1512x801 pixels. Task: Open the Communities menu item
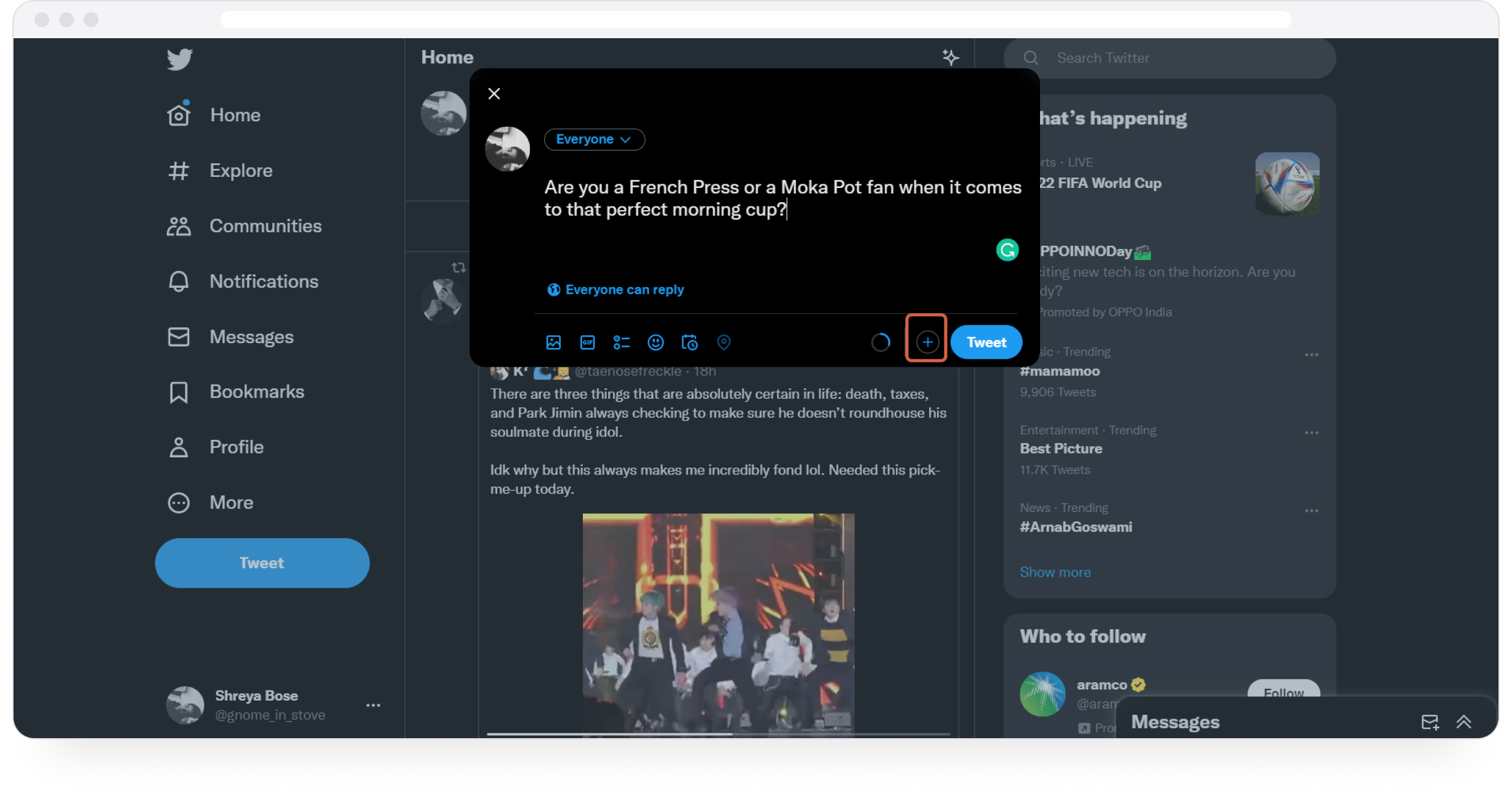[x=265, y=225]
